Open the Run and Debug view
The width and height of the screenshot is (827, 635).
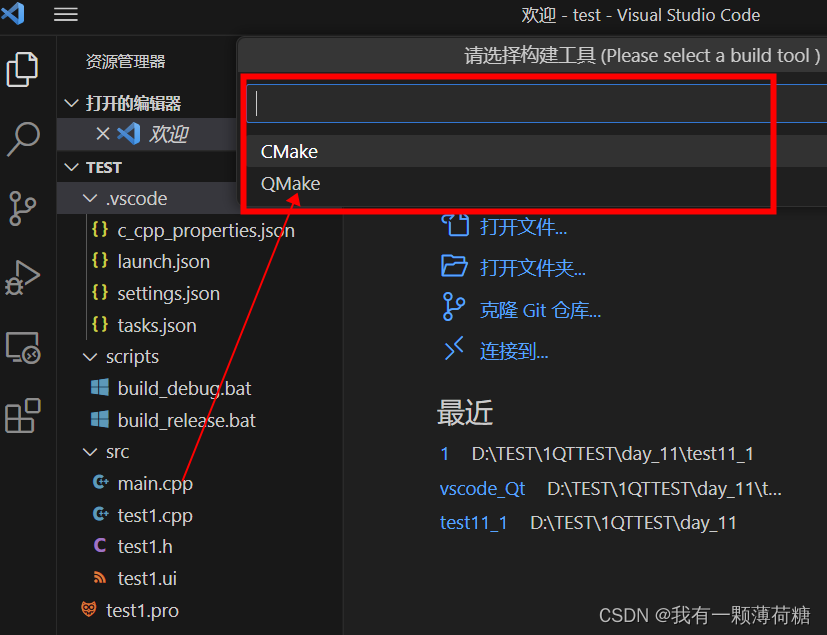22,277
